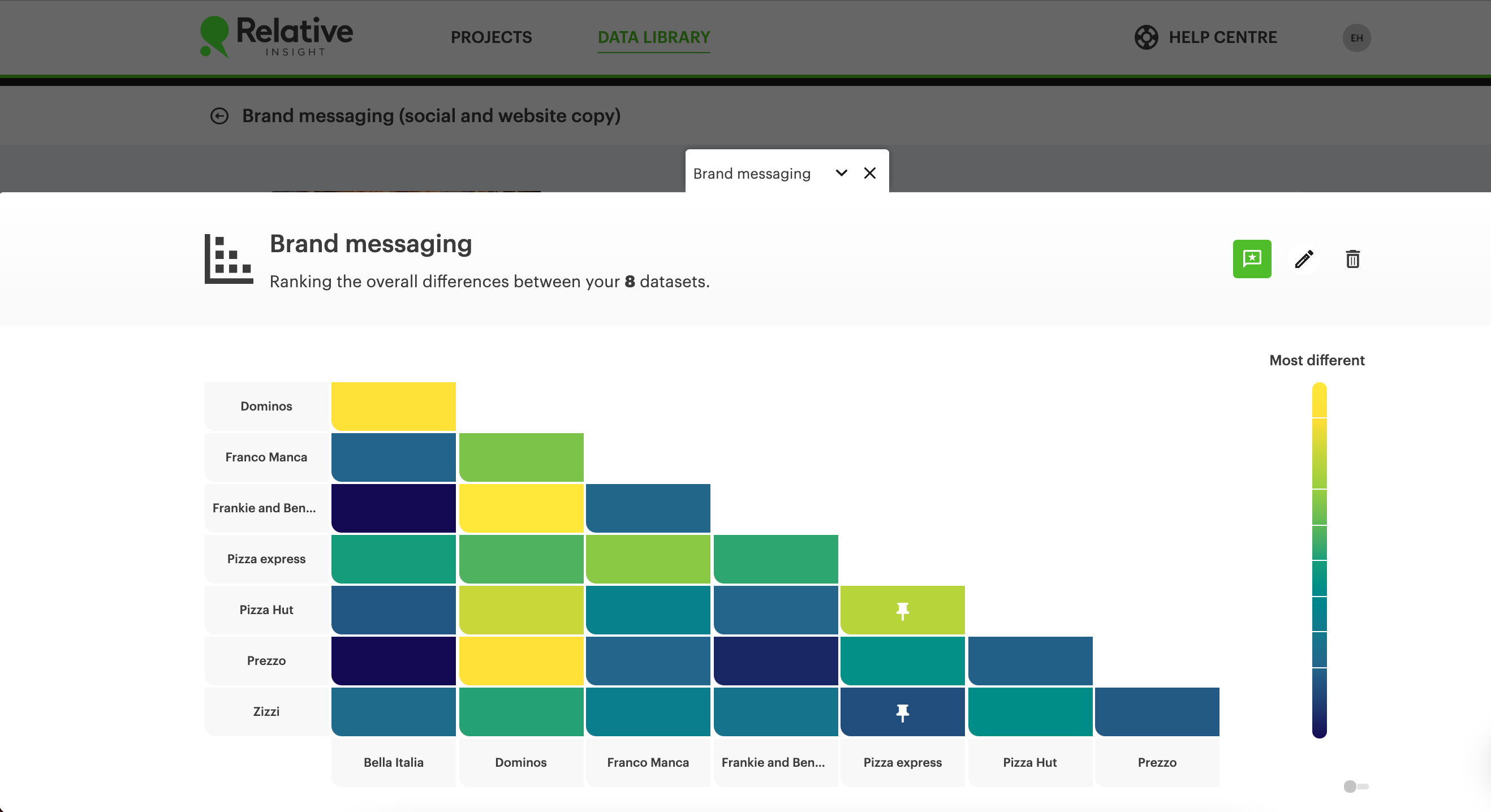Go back using the circled arrow icon

point(219,116)
